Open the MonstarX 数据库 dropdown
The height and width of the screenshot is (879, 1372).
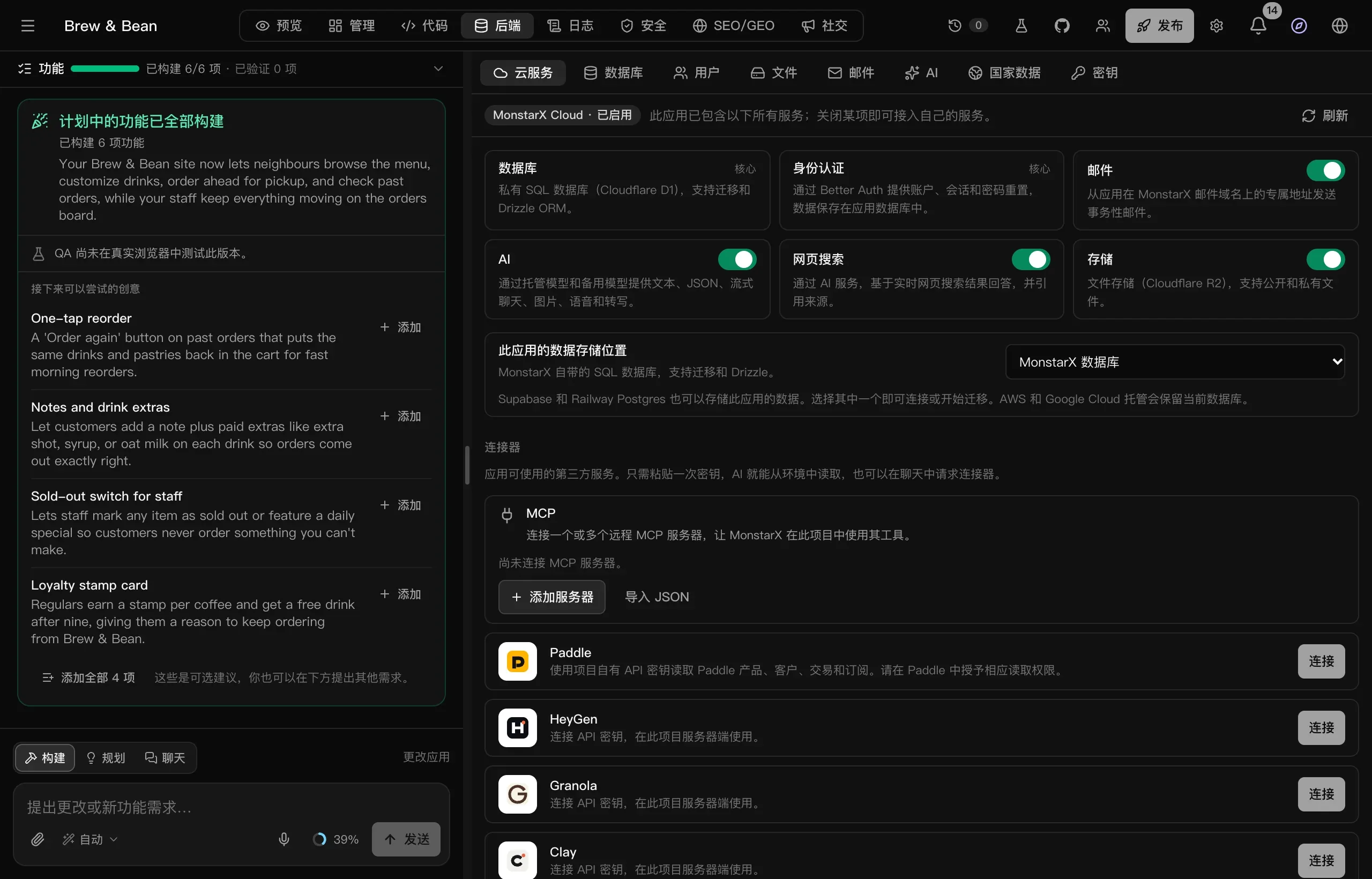click(x=1175, y=362)
